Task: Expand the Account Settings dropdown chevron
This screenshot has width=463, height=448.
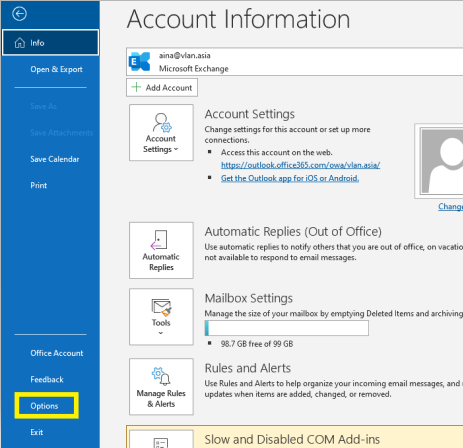Action: (x=176, y=149)
